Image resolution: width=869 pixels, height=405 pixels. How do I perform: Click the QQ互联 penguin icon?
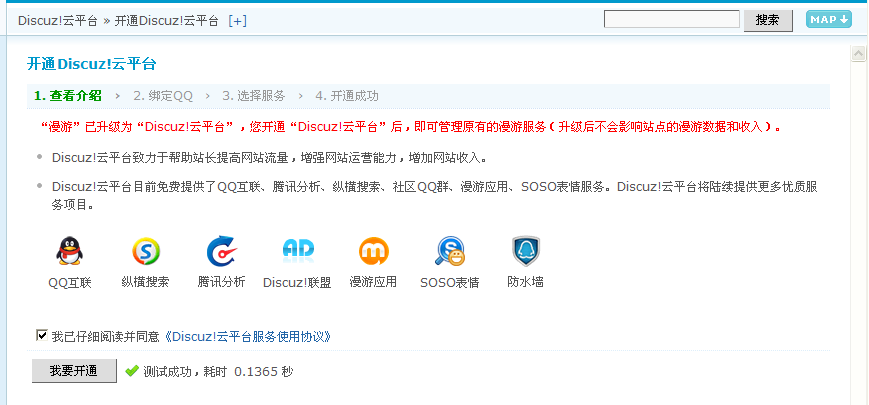pyautogui.click(x=69, y=251)
